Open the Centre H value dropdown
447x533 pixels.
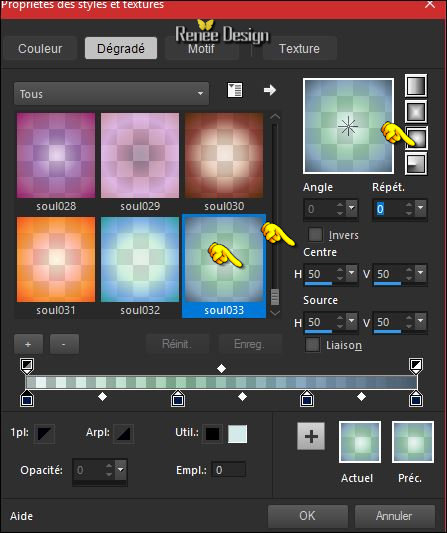click(x=351, y=273)
